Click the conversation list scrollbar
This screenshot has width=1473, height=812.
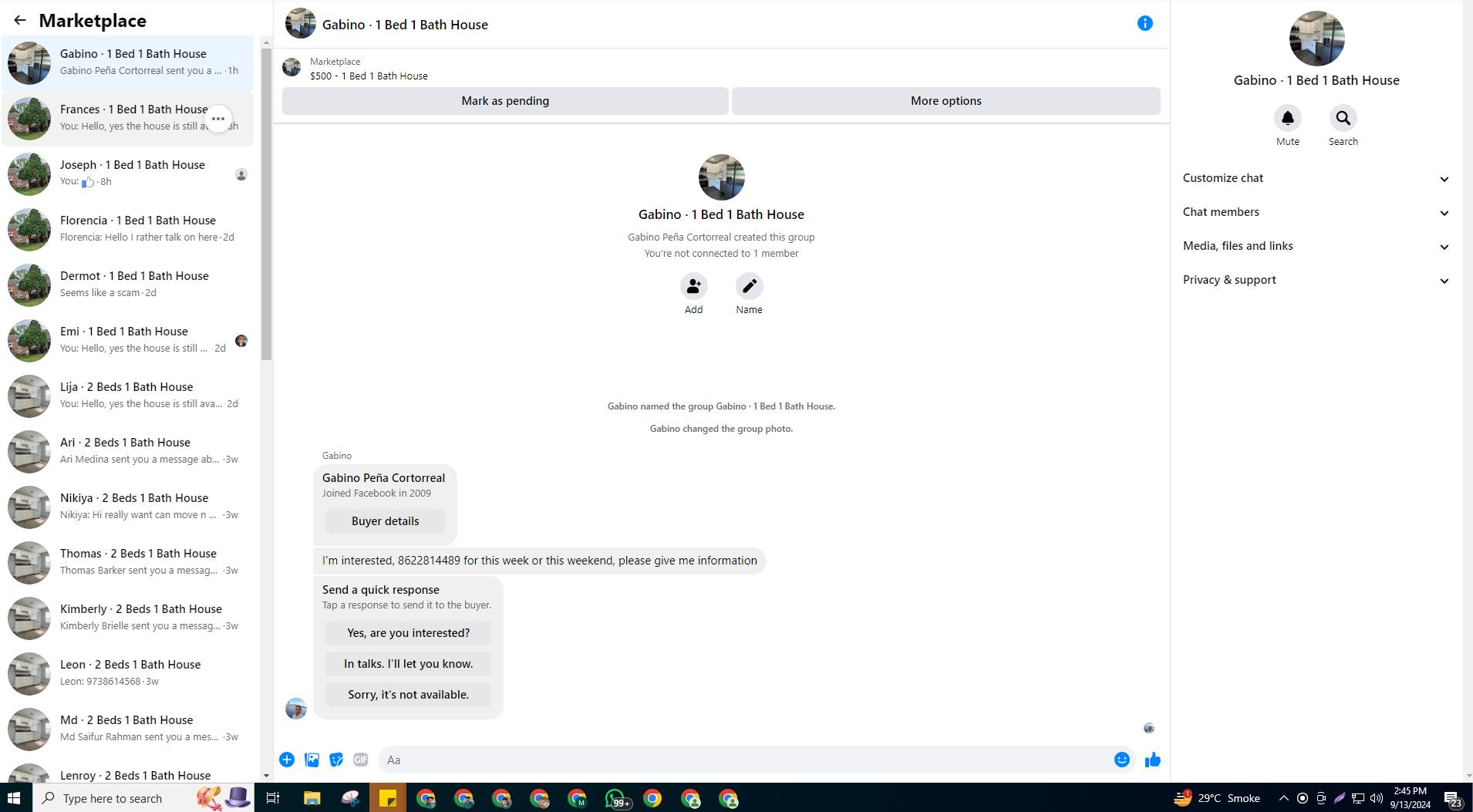click(x=266, y=204)
